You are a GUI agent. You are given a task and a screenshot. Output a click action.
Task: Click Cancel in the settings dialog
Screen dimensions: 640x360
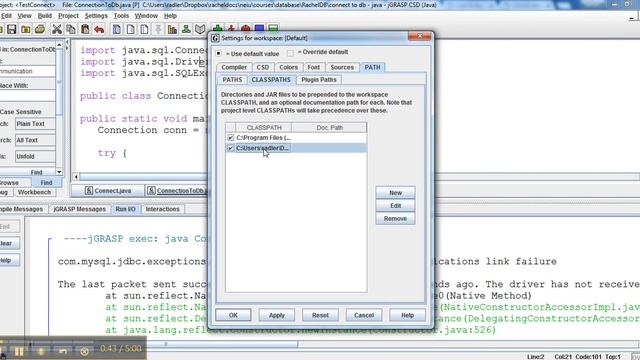point(364,316)
